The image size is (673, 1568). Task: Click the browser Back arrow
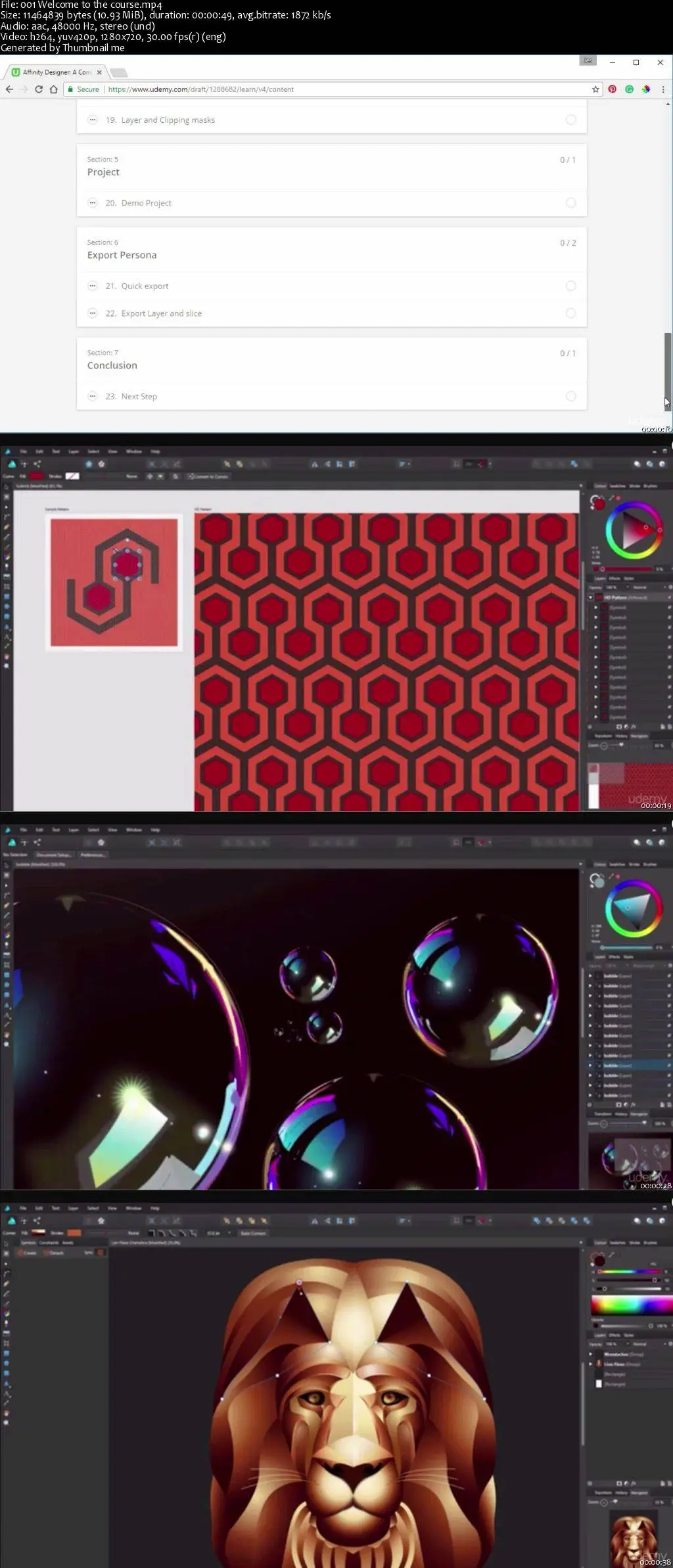[x=9, y=89]
